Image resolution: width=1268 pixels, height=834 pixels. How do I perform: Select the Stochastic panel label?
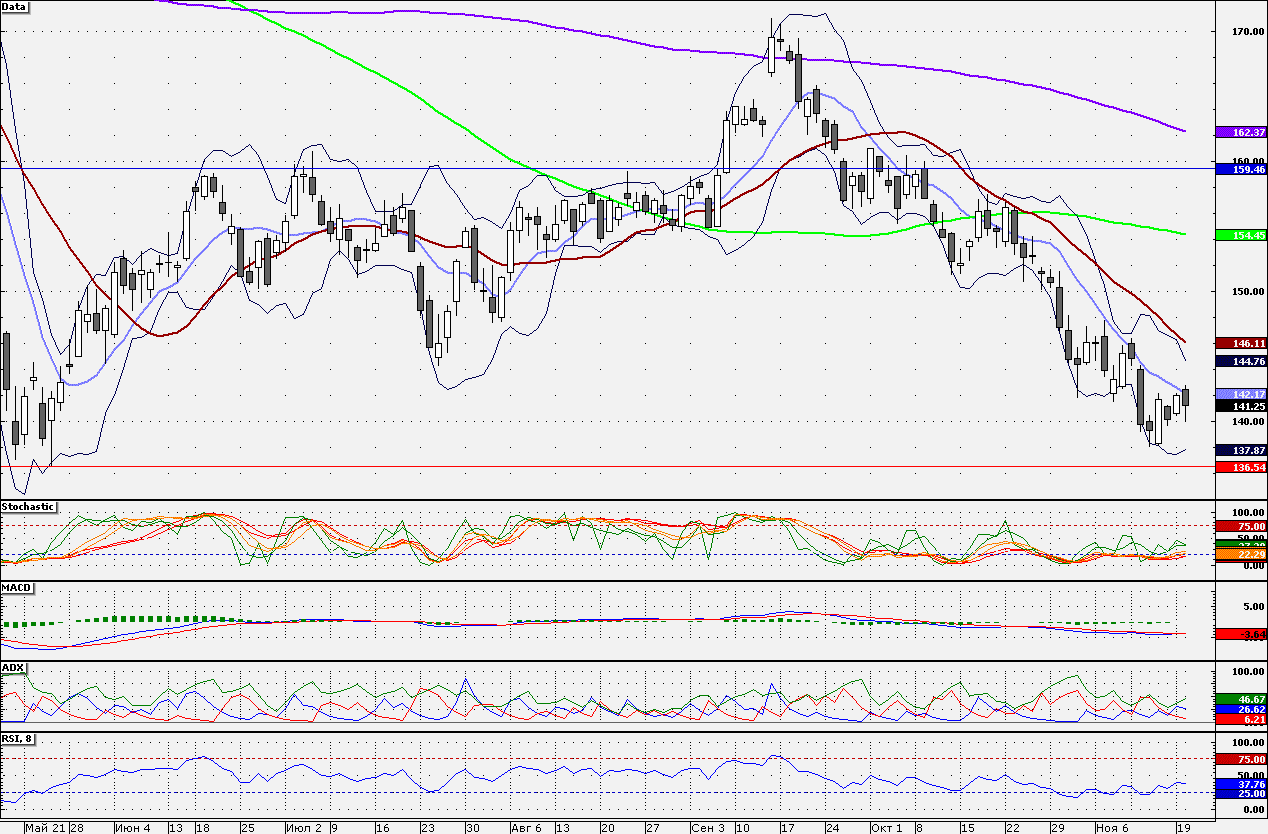pos(28,507)
